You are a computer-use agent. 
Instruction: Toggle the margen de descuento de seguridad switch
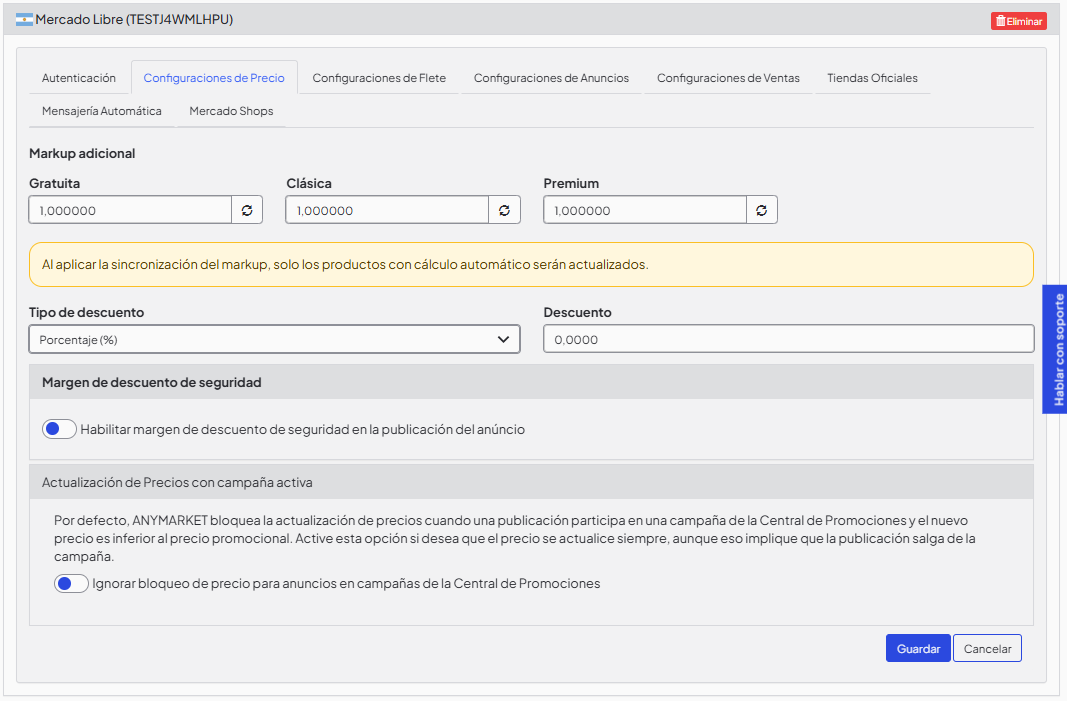(x=59, y=429)
